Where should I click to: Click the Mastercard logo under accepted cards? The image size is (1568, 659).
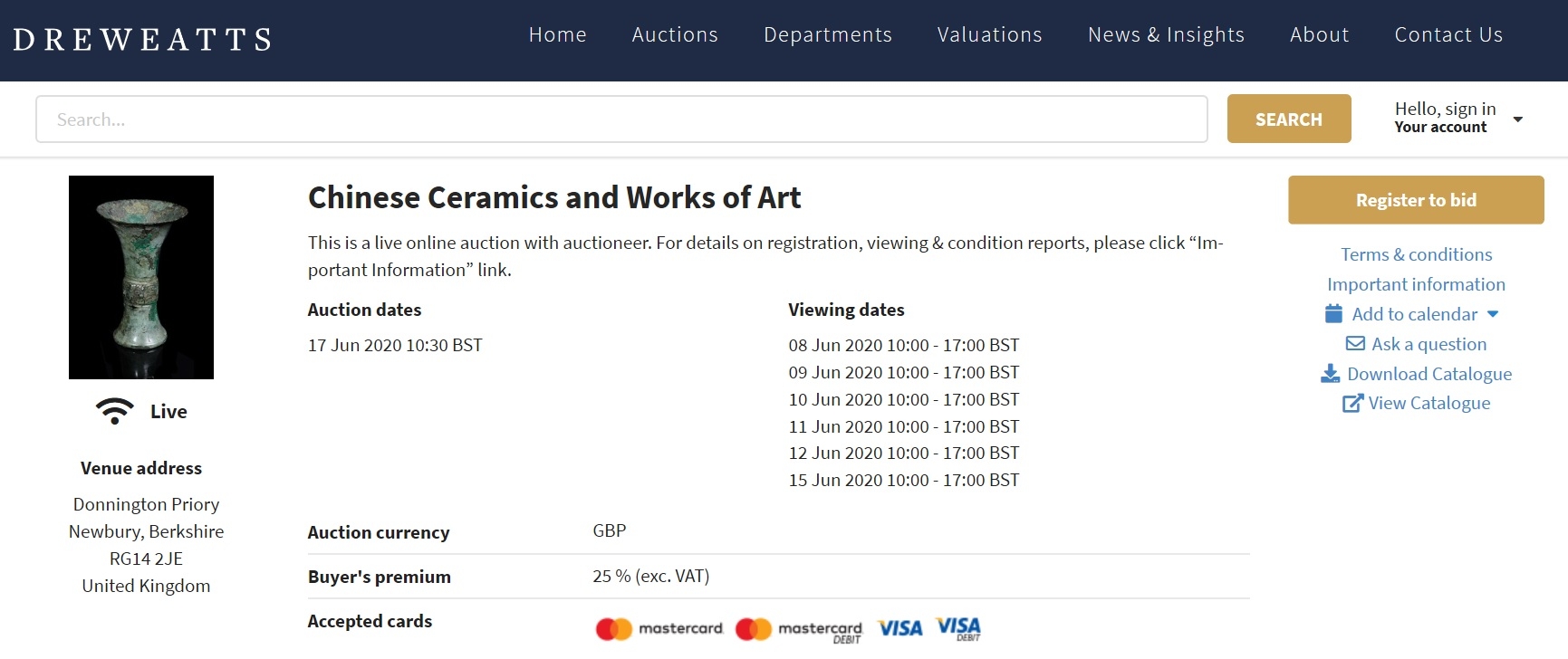pyautogui.click(x=659, y=628)
